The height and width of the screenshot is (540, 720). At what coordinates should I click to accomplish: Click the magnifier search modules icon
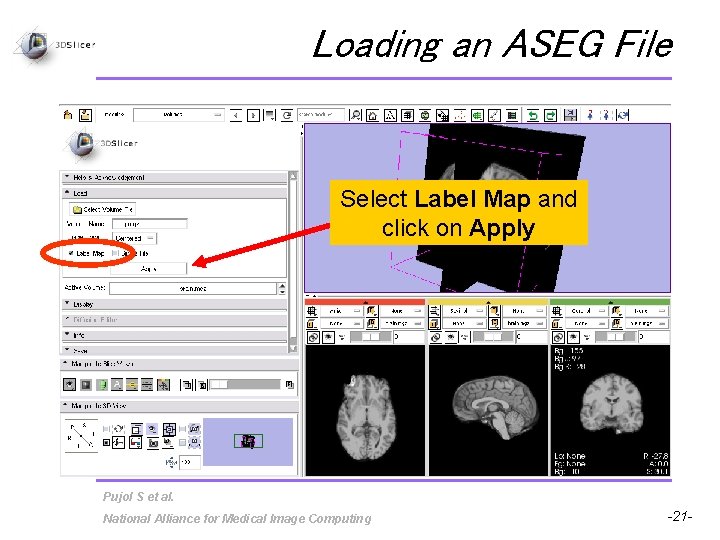click(x=355, y=115)
